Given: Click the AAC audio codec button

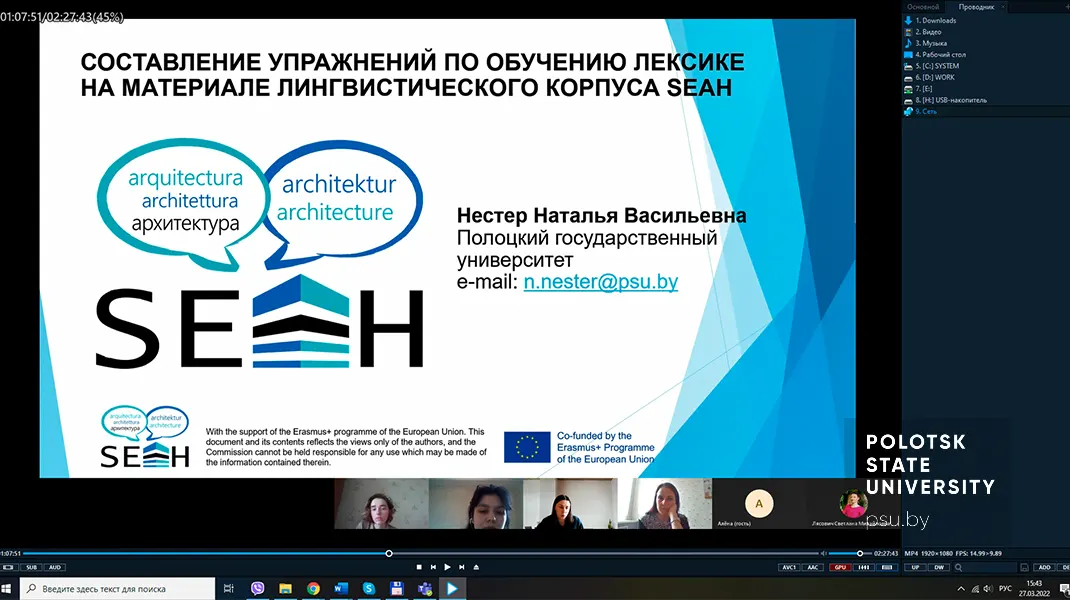Looking at the screenshot, I should (812, 567).
